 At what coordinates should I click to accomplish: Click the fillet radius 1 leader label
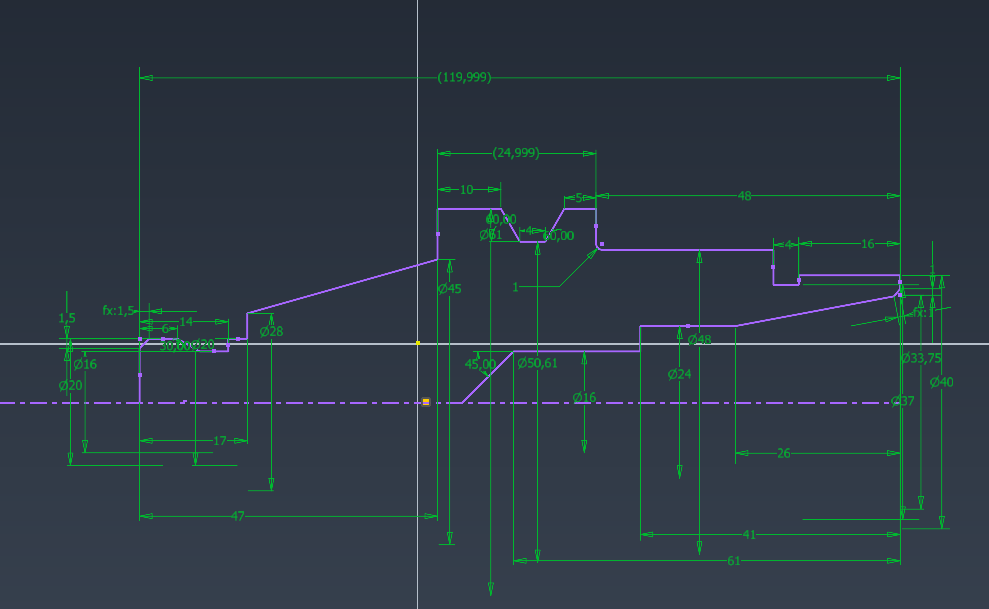click(x=516, y=287)
